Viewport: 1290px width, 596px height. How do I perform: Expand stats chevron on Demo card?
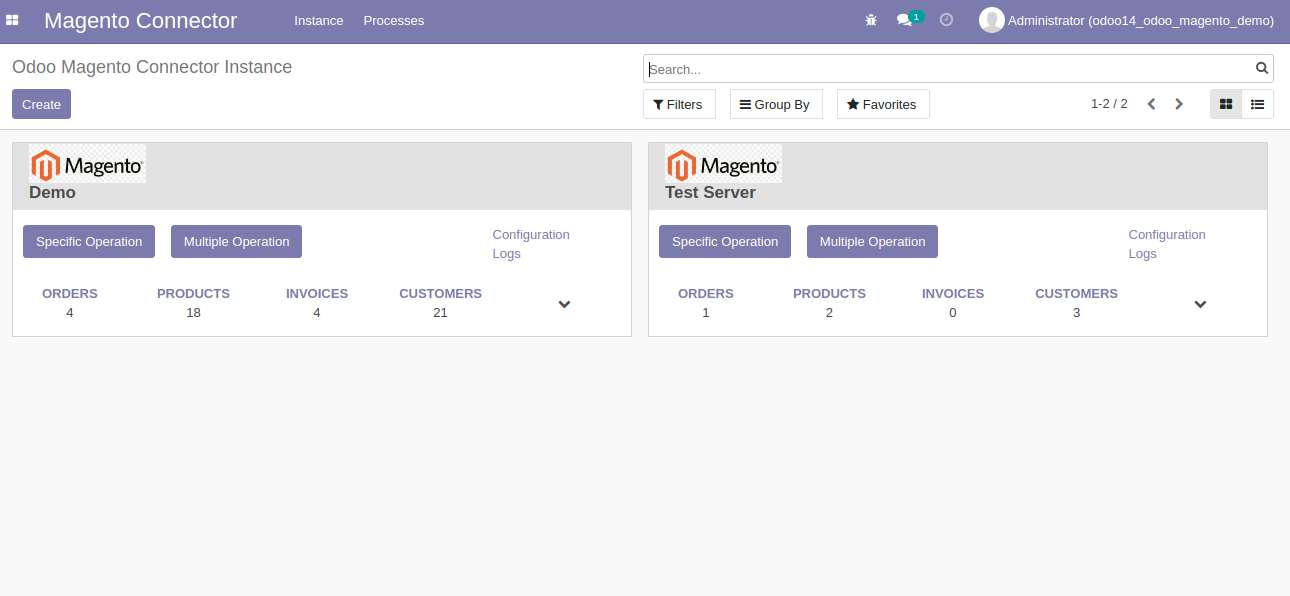pos(564,304)
